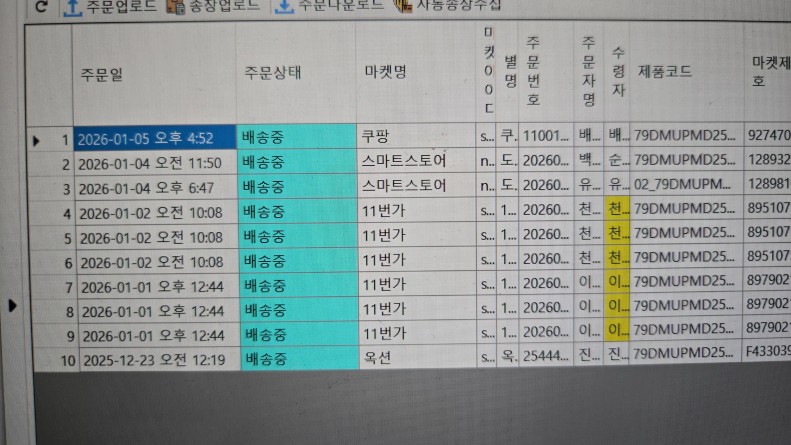791x445 pixels.
Task: Click the market number cell 128932
Action: click(x=767, y=159)
